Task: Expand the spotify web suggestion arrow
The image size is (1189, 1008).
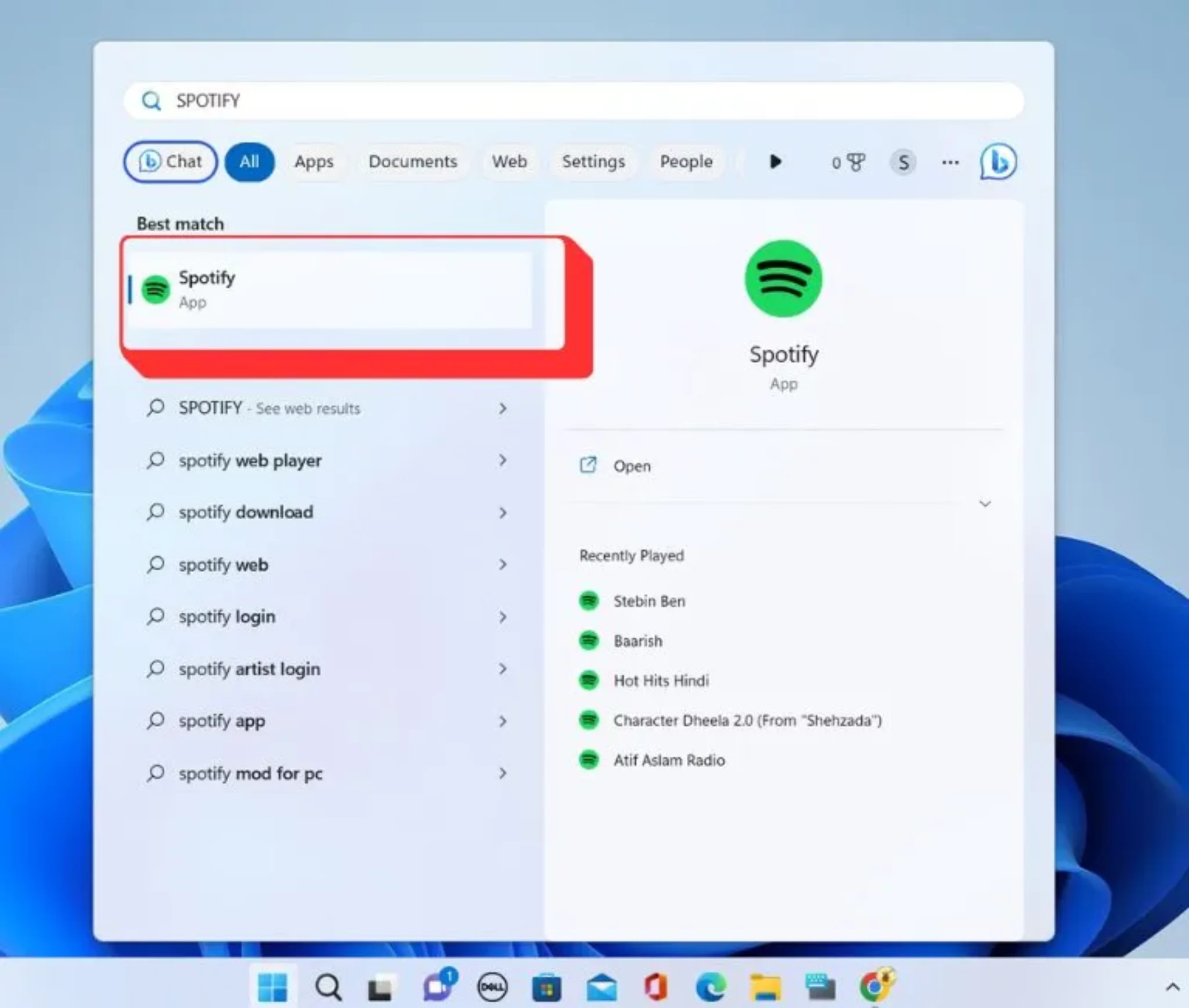Action: click(x=503, y=564)
